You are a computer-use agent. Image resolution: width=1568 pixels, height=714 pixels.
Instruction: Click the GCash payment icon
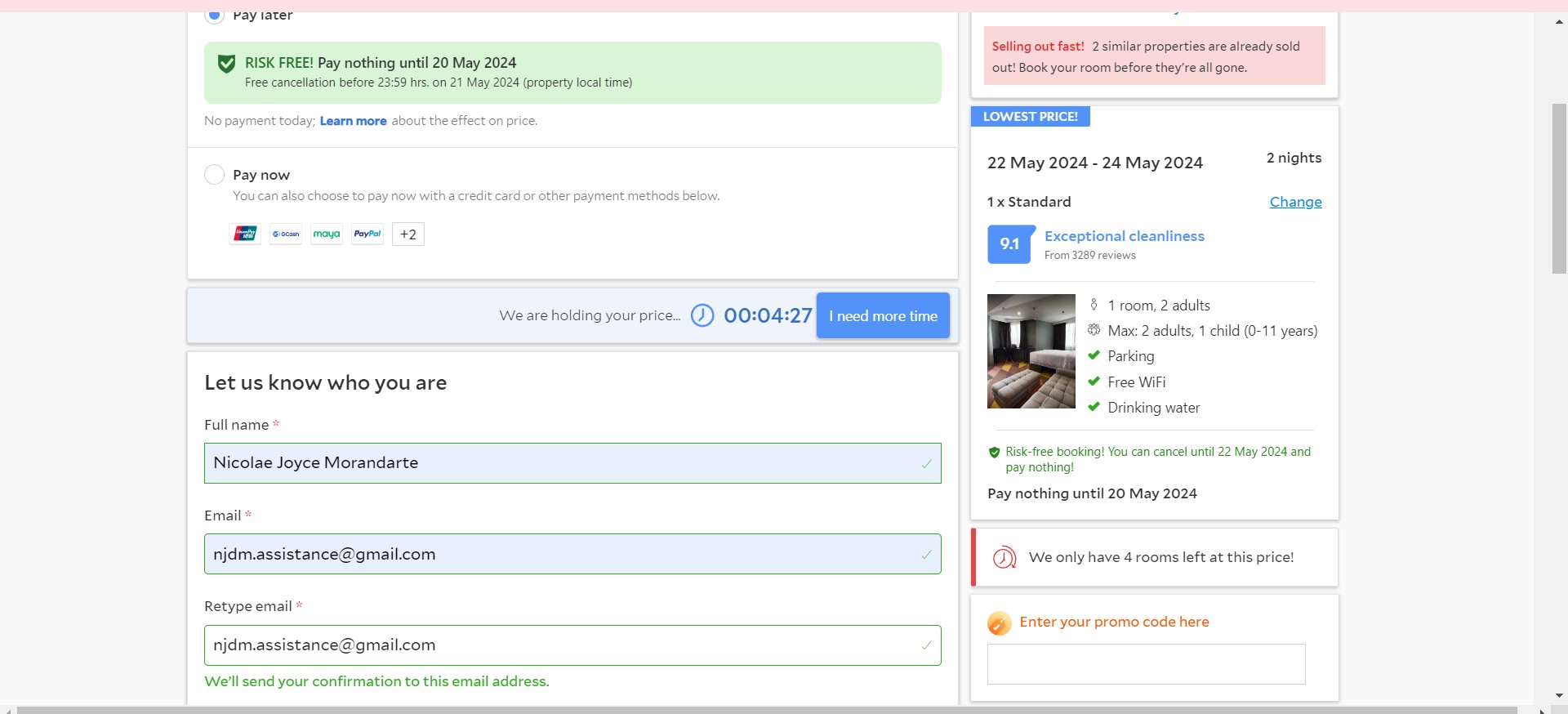point(286,234)
